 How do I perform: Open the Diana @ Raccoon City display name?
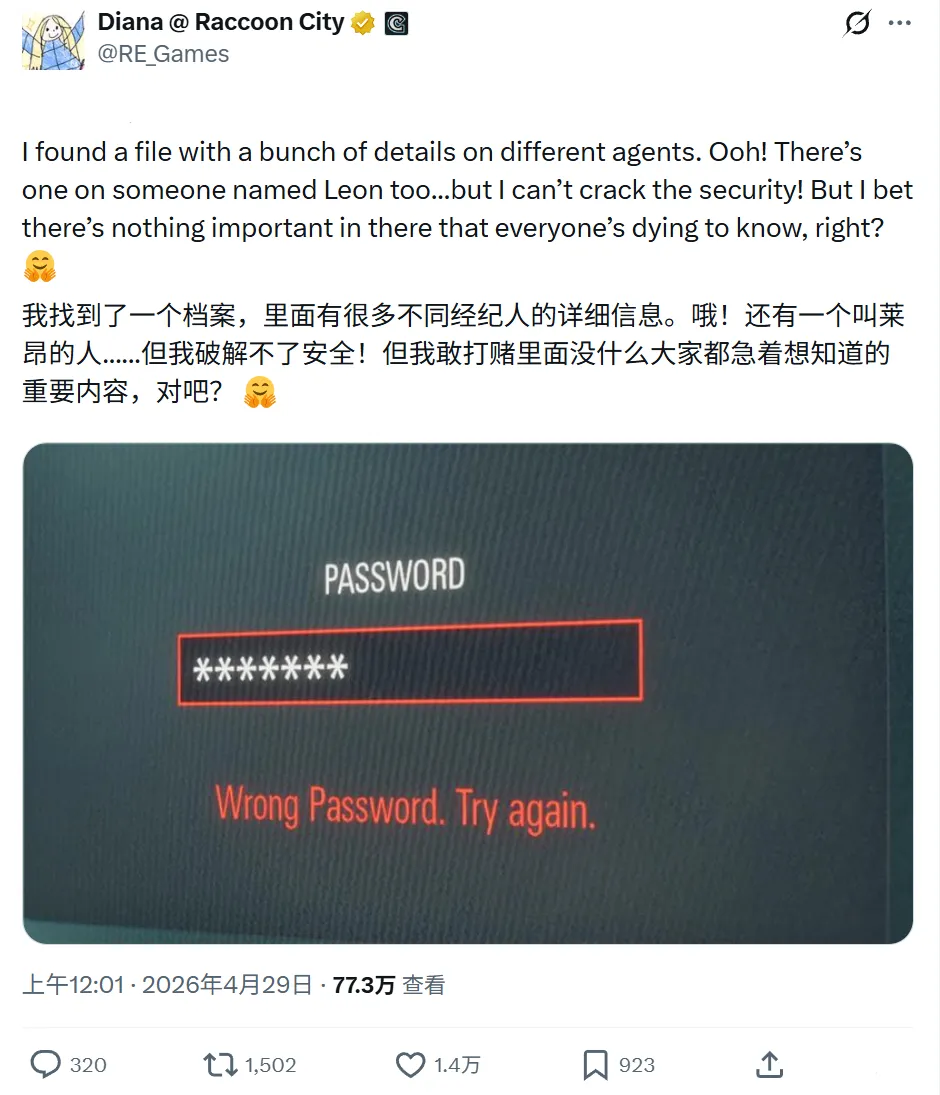pos(221,22)
